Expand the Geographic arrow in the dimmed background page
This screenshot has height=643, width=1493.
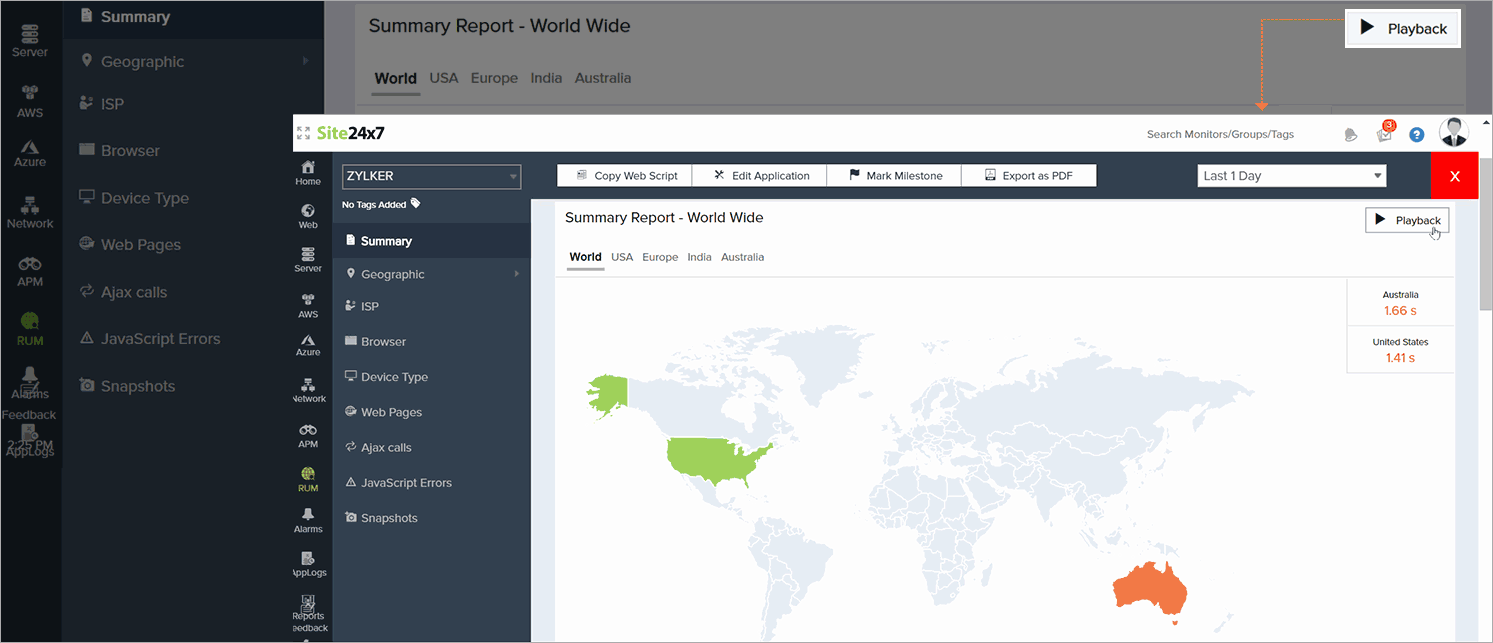click(x=305, y=61)
